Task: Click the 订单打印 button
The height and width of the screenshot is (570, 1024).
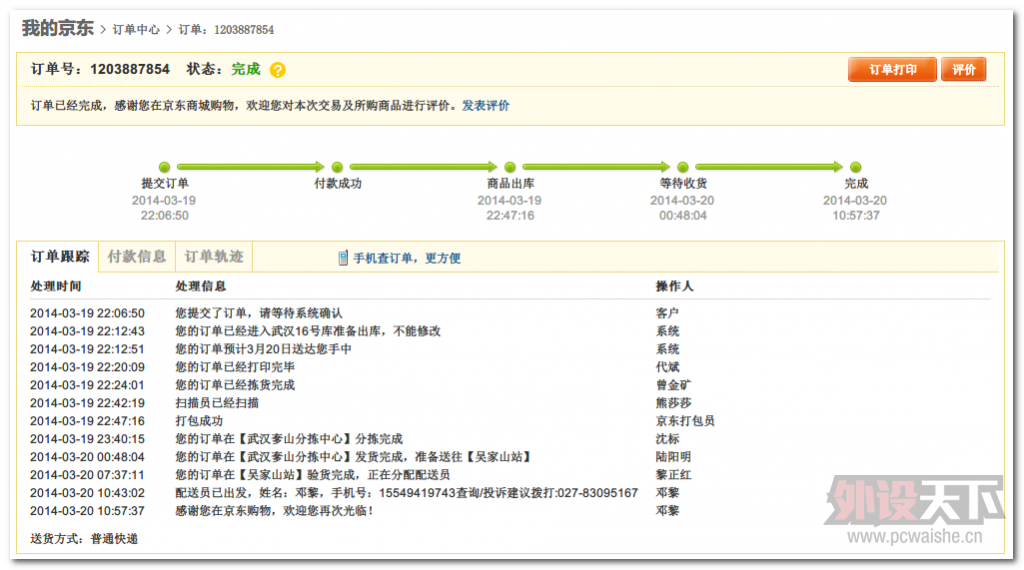Action: (892, 69)
